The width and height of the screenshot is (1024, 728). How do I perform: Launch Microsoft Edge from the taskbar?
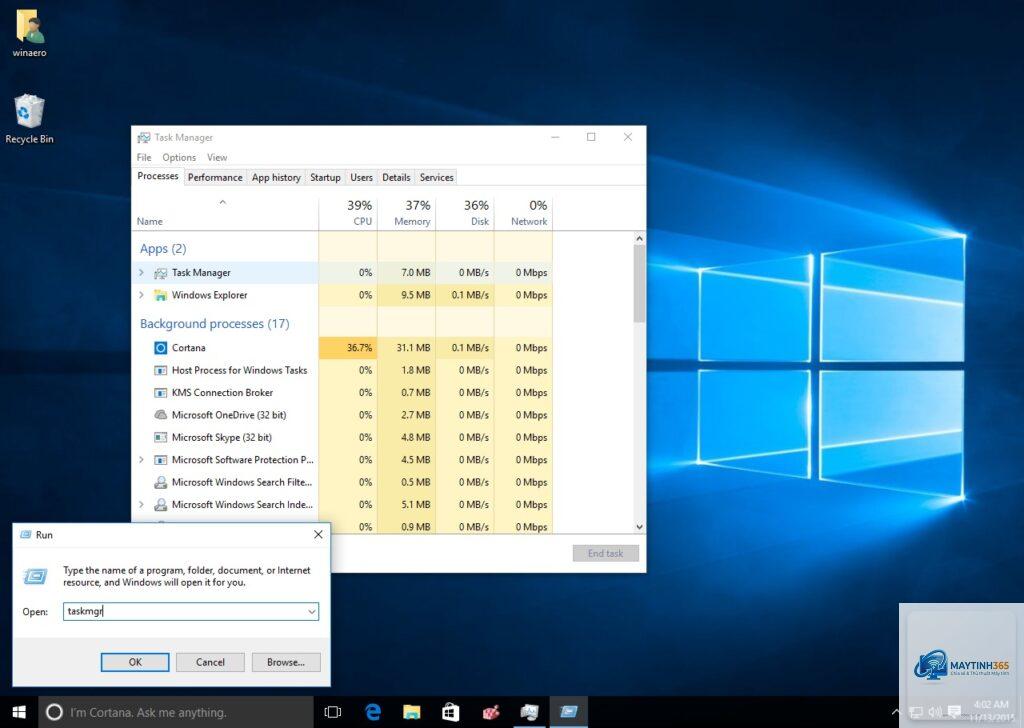click(373, 712)
